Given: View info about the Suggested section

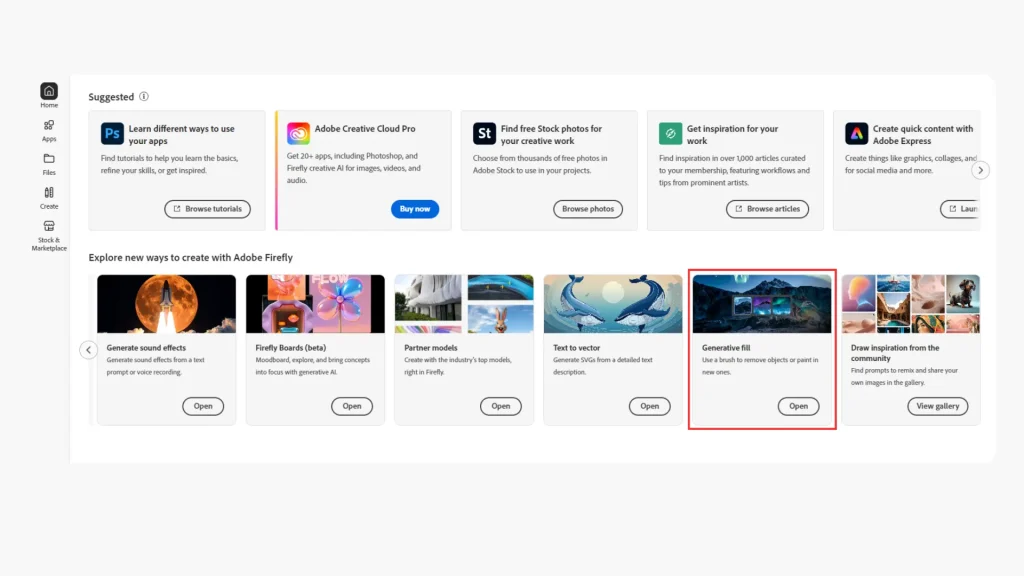Looking at the screenshot, I should coord(144,96).
